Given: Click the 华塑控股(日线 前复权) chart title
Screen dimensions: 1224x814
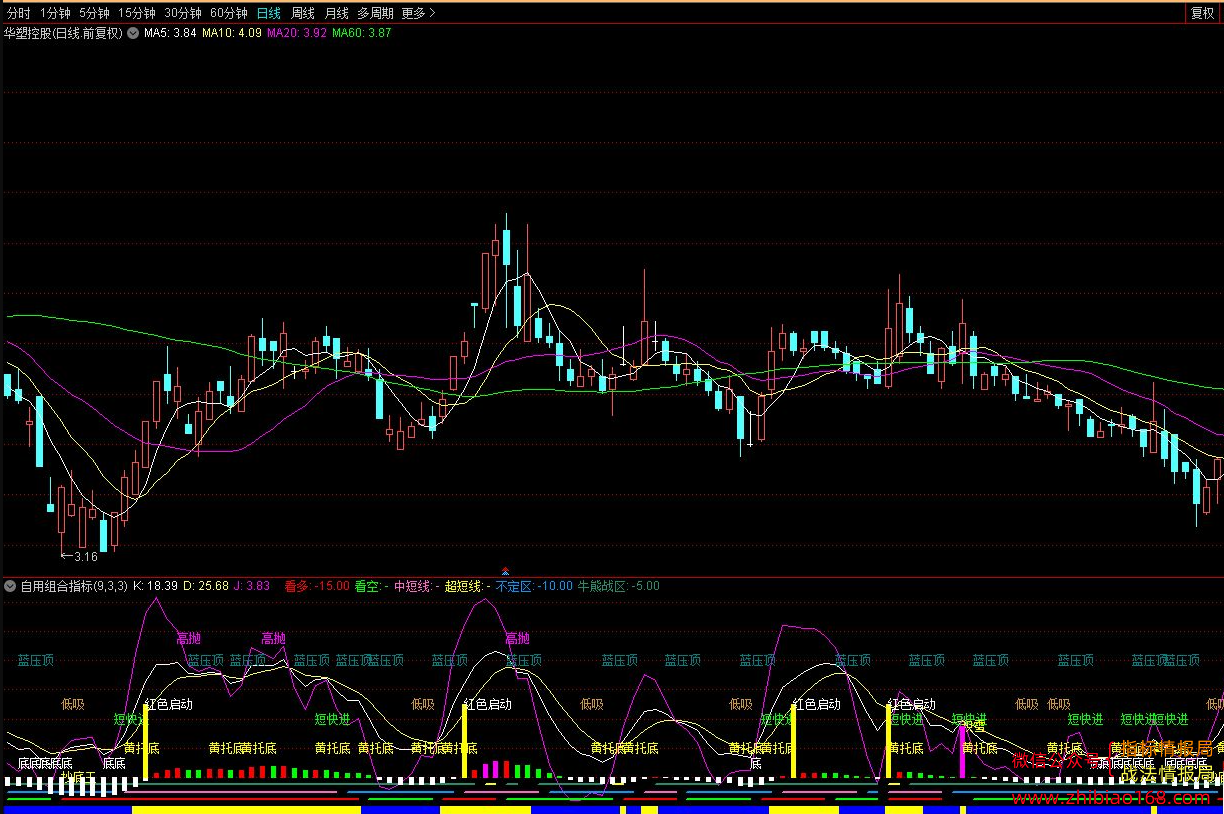Looking at the screenshot, I should [x=63, y=33].
